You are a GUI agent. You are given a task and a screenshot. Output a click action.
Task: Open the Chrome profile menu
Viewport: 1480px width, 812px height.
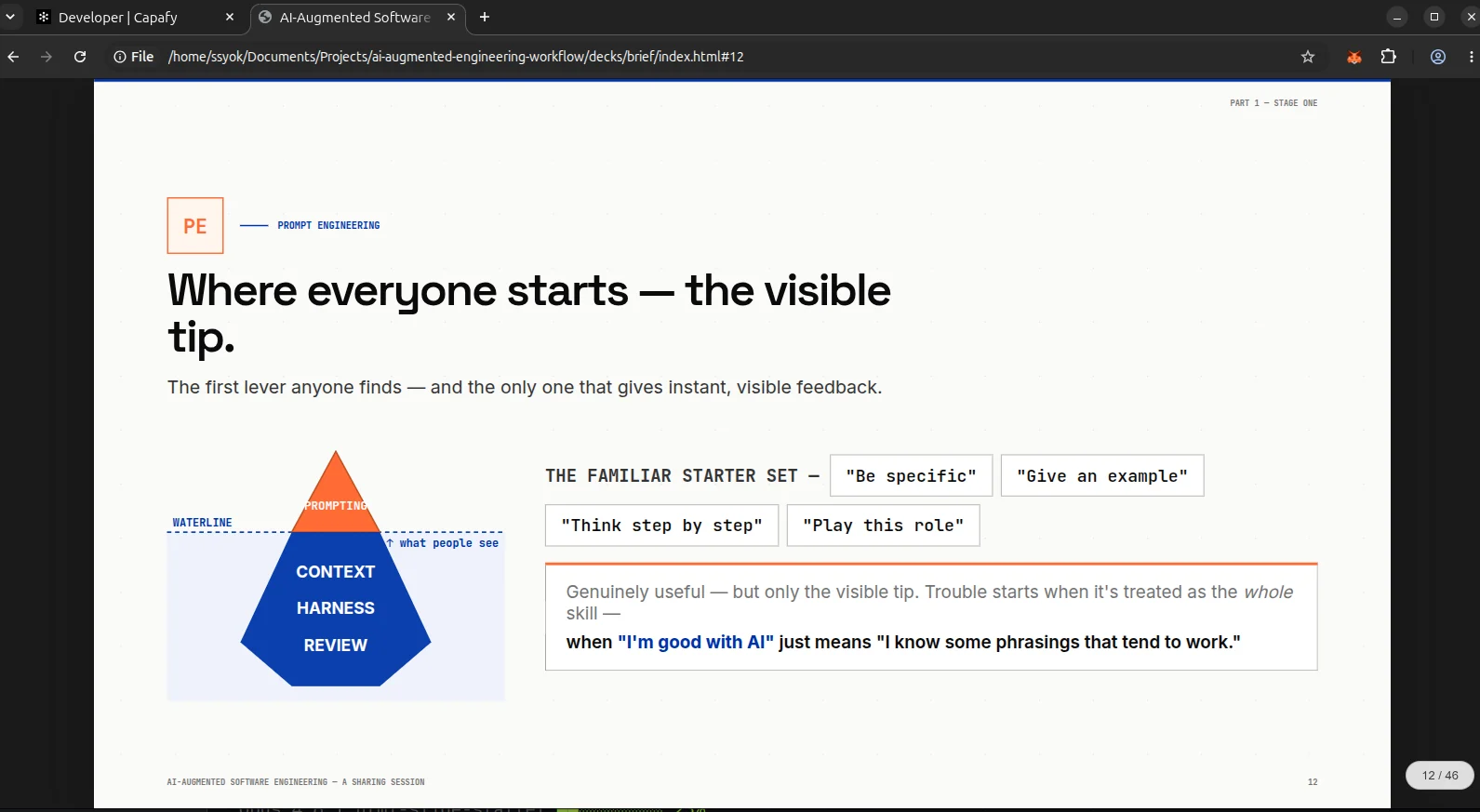coord(1438,57)
